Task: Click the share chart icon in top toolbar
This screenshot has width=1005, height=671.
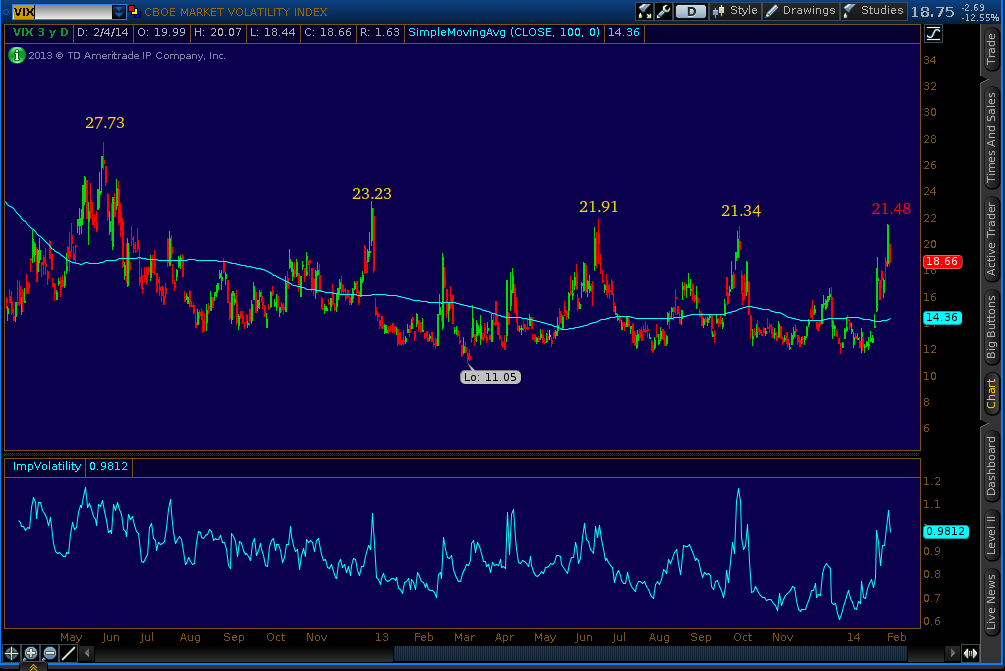Action: (x=644, y=11)
